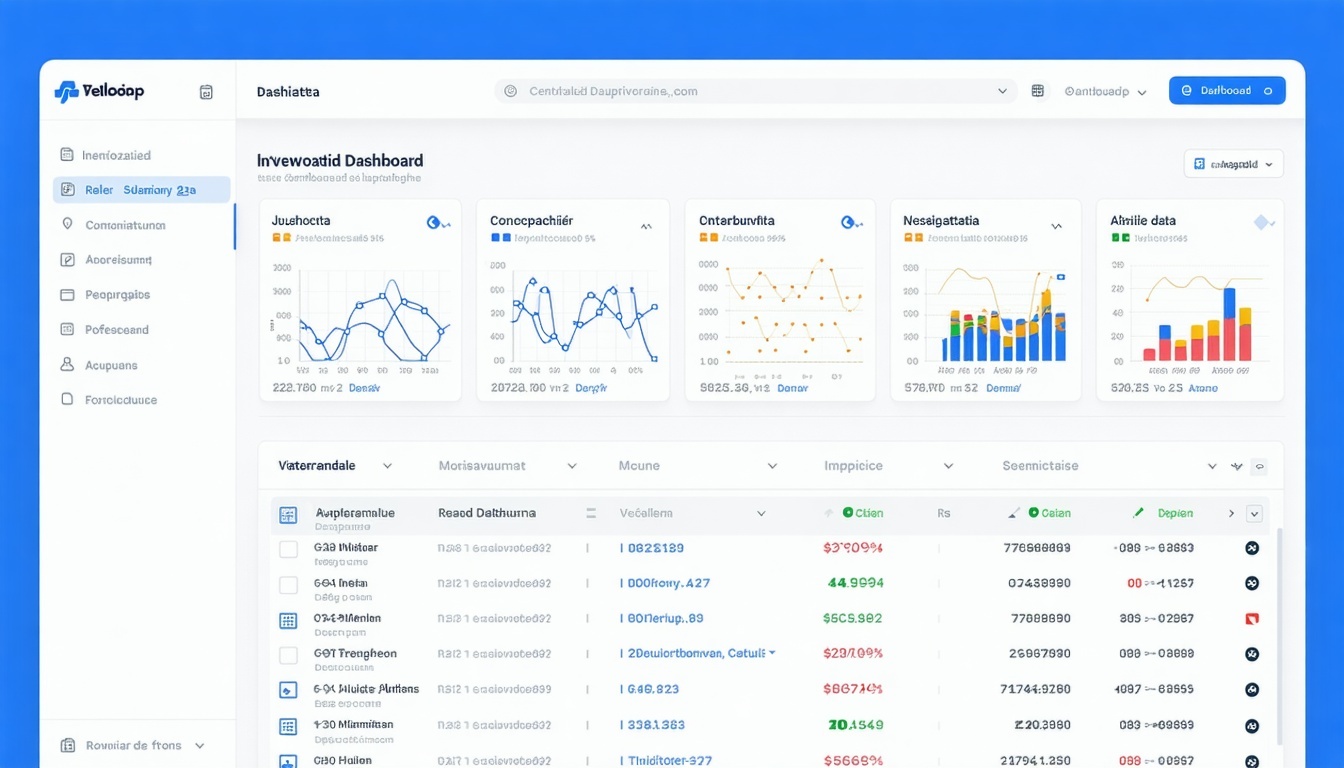Open the search field dropdown arrow
Viewport: 1344px width, 768px height.
click(1002, 91)
